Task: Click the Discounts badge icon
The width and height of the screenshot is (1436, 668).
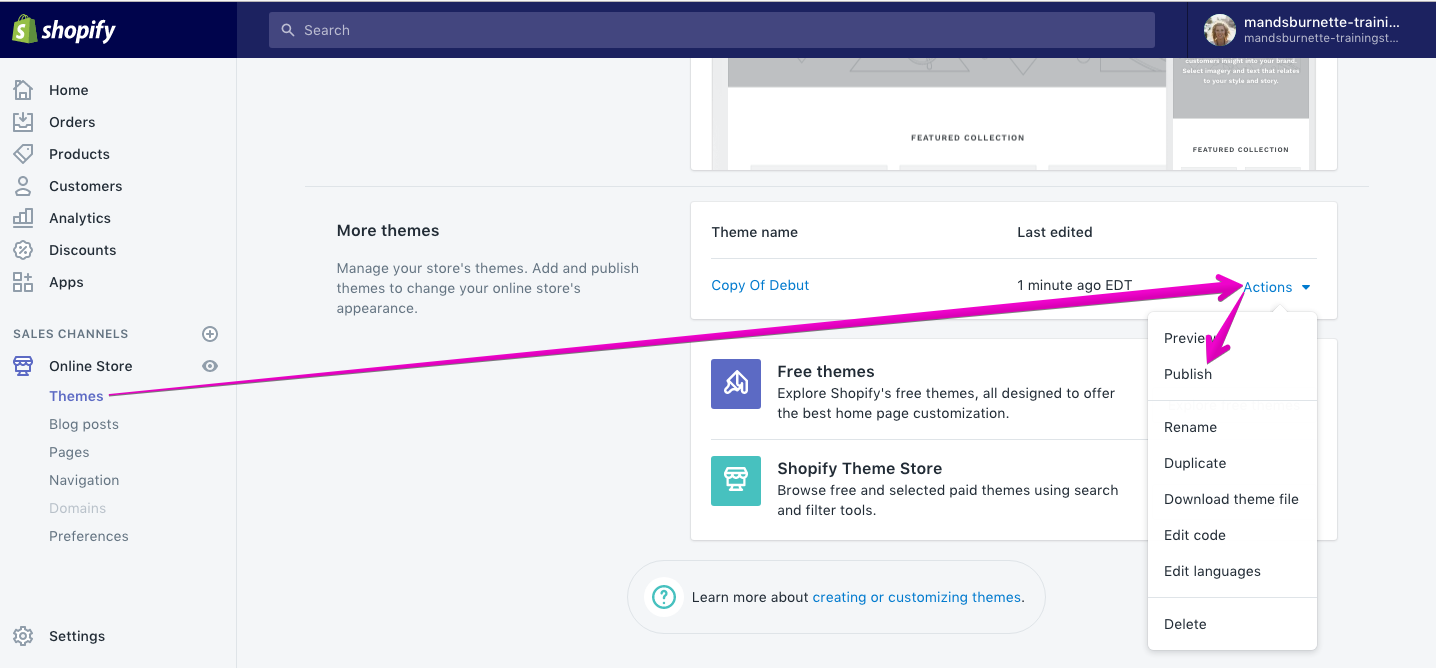Action: pyautogui.click(x=23, y=250)
